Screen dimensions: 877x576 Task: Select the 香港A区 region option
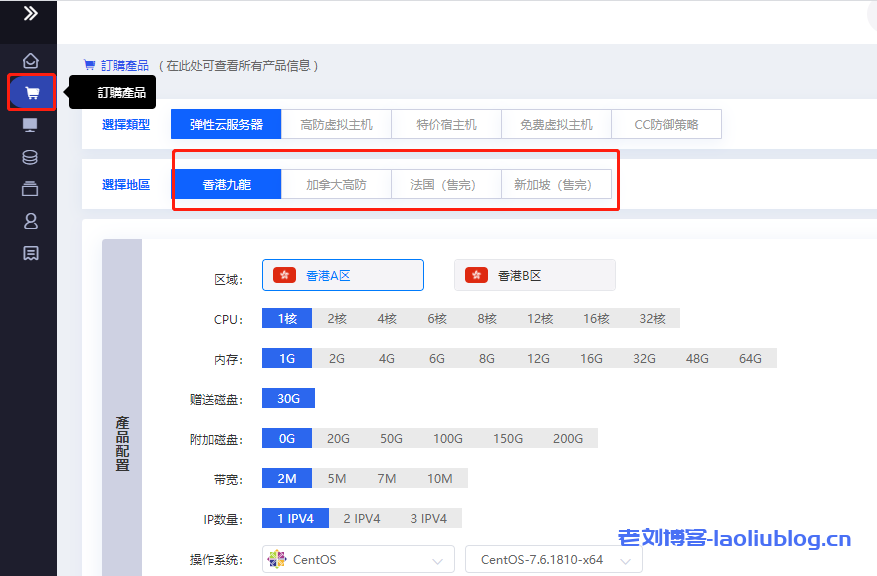pos(342,275)
